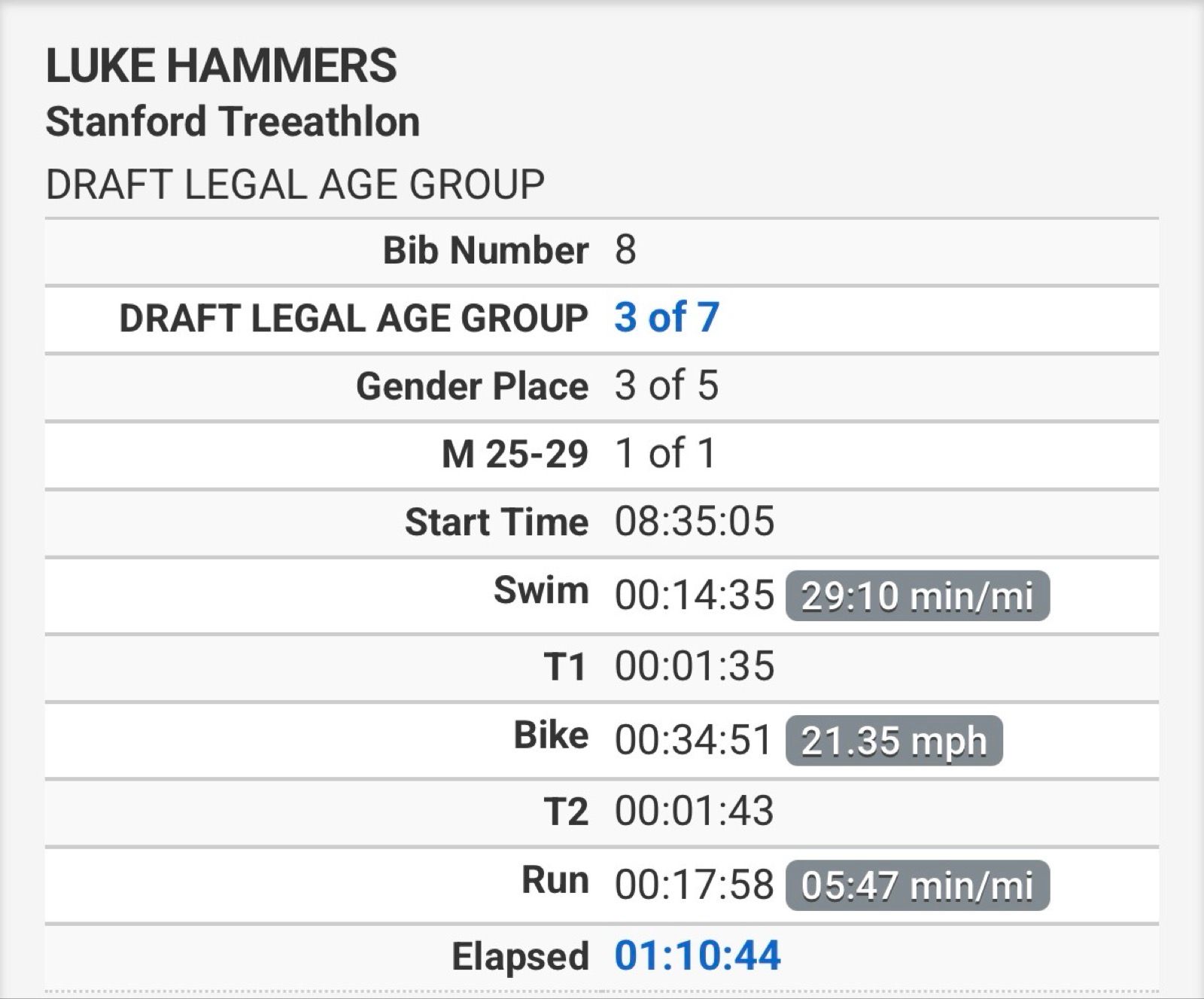
Task: Click the bold 'DRAFT LEGAL AGE GROUP' row label
Action: click(x=354, y=318)
